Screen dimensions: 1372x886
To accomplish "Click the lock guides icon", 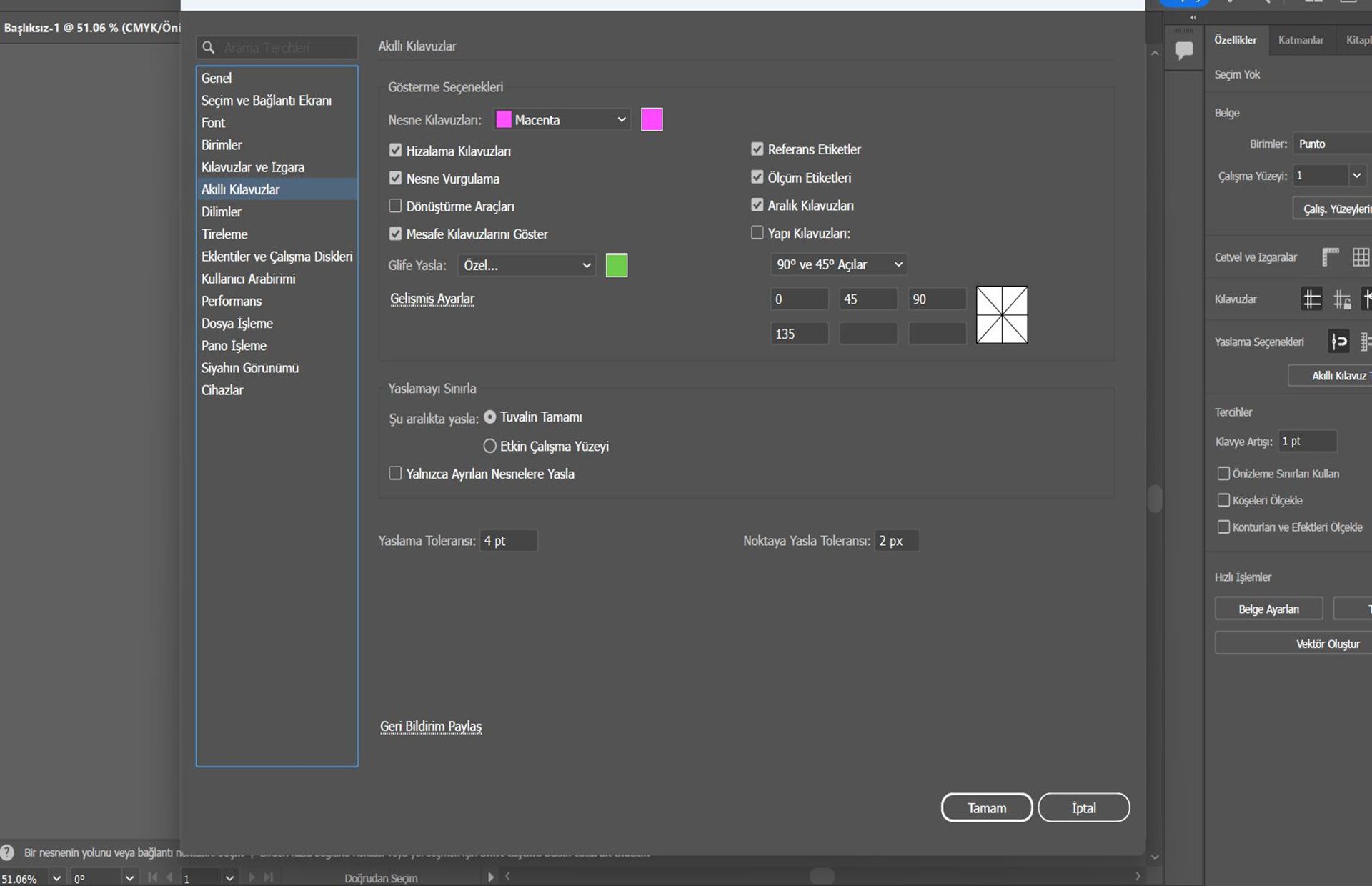I will (x=1342, y=299).
